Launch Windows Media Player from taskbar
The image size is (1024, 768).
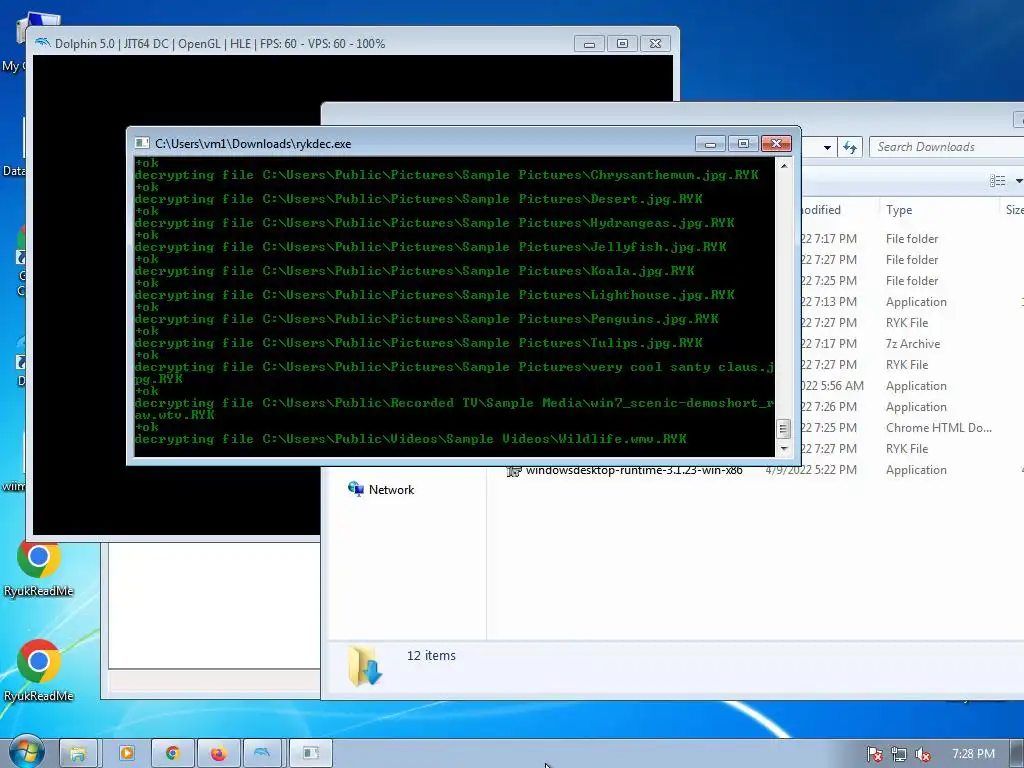pyautogui.click(x=127, y=754)
